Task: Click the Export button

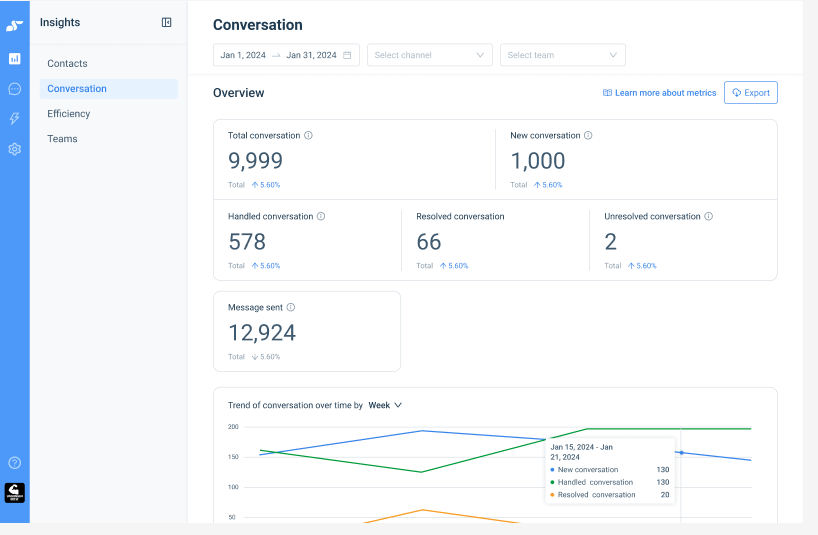Action: [x=750, y=93]
